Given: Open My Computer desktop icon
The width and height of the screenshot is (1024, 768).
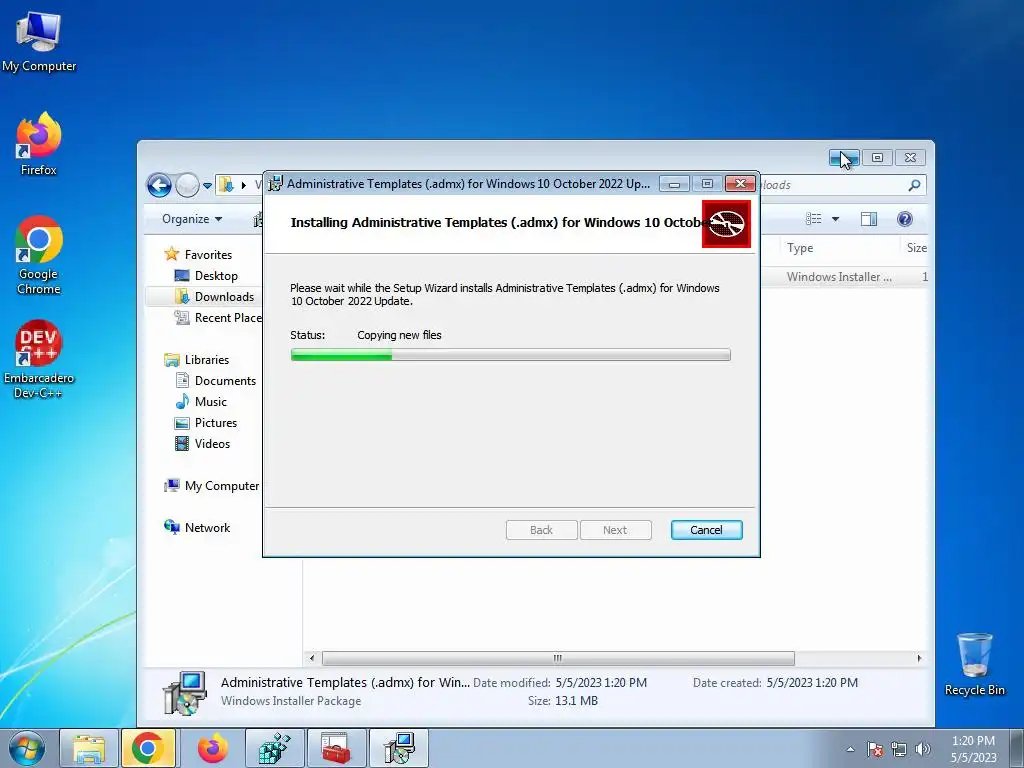Looking at the screenshot, I should pyautogui.click(x=39, y=42).
